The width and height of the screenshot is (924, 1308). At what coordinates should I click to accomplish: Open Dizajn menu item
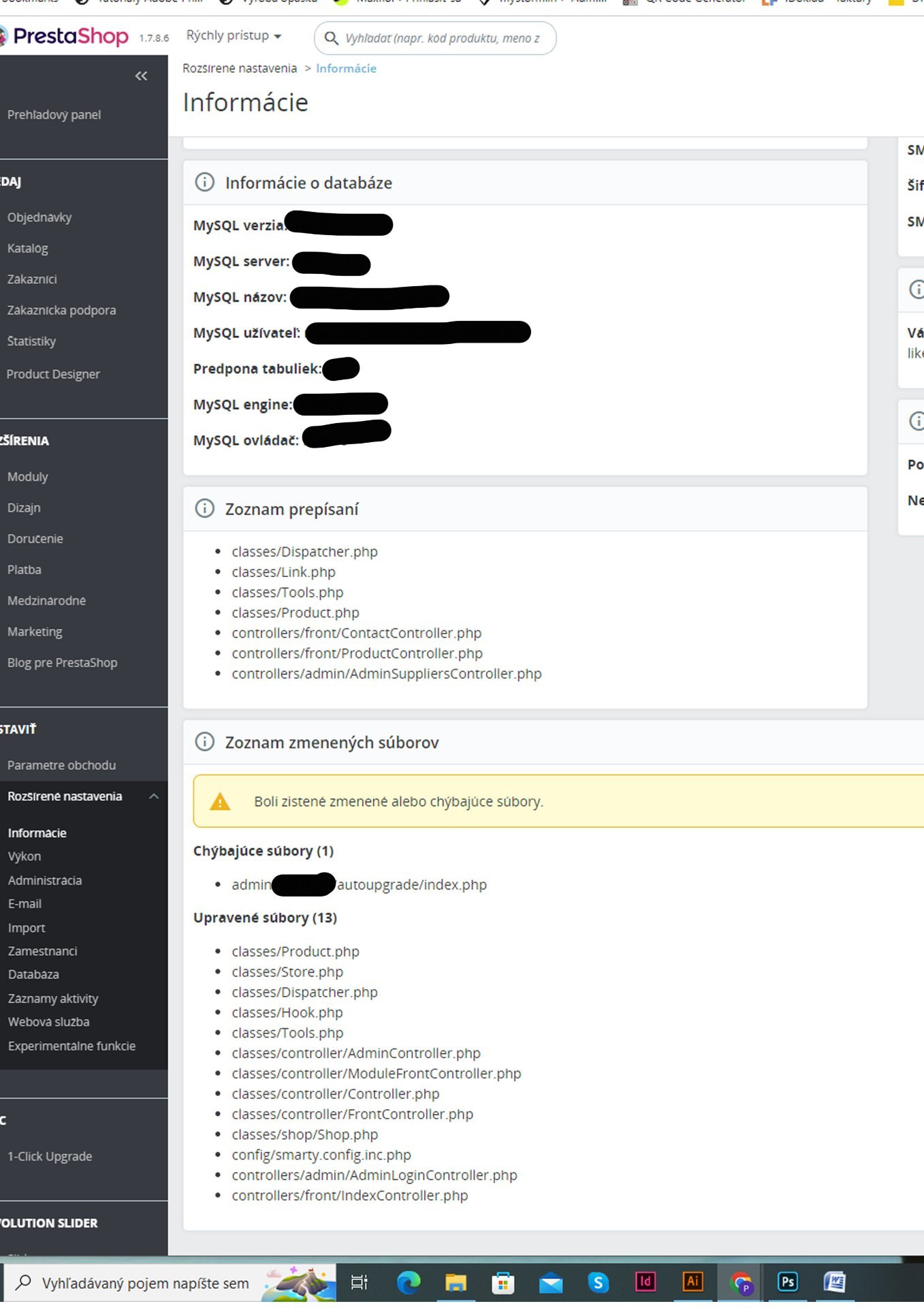coord(24,508)
